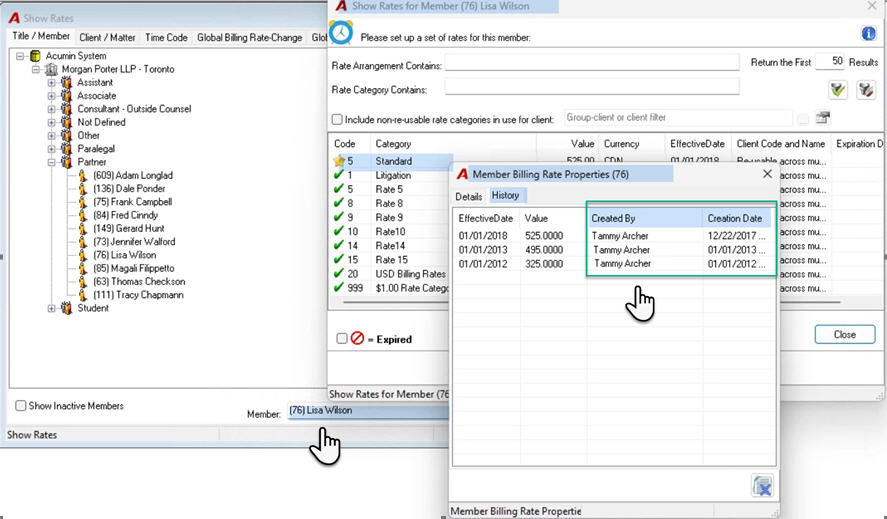Enable Show Inactive Members checkbox

pyautogui.click(x=21, y=406)
